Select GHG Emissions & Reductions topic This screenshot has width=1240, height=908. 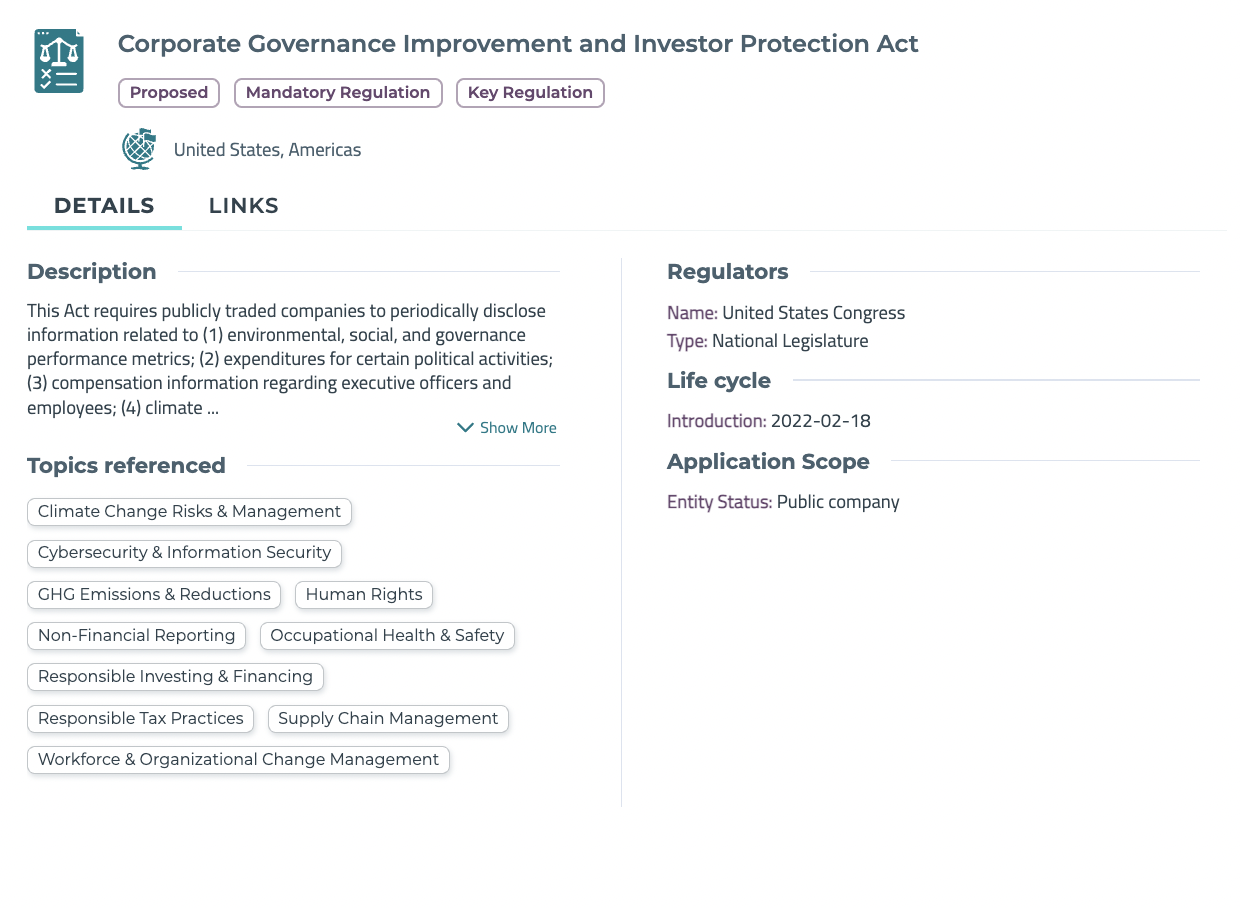click(154, 595)
